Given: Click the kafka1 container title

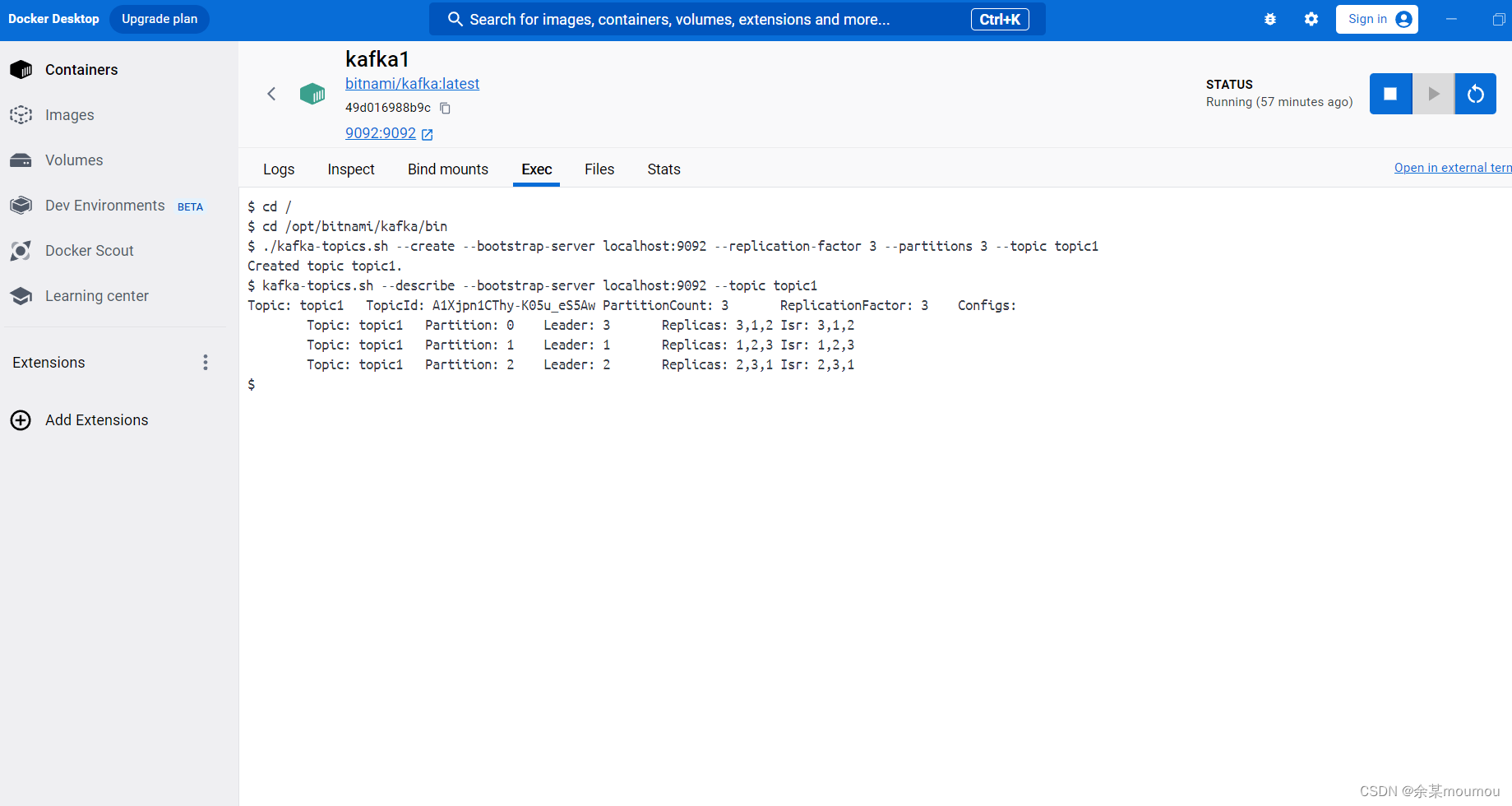Looking at the screenshot, I should pyautogui.click(x=377, y=59).
